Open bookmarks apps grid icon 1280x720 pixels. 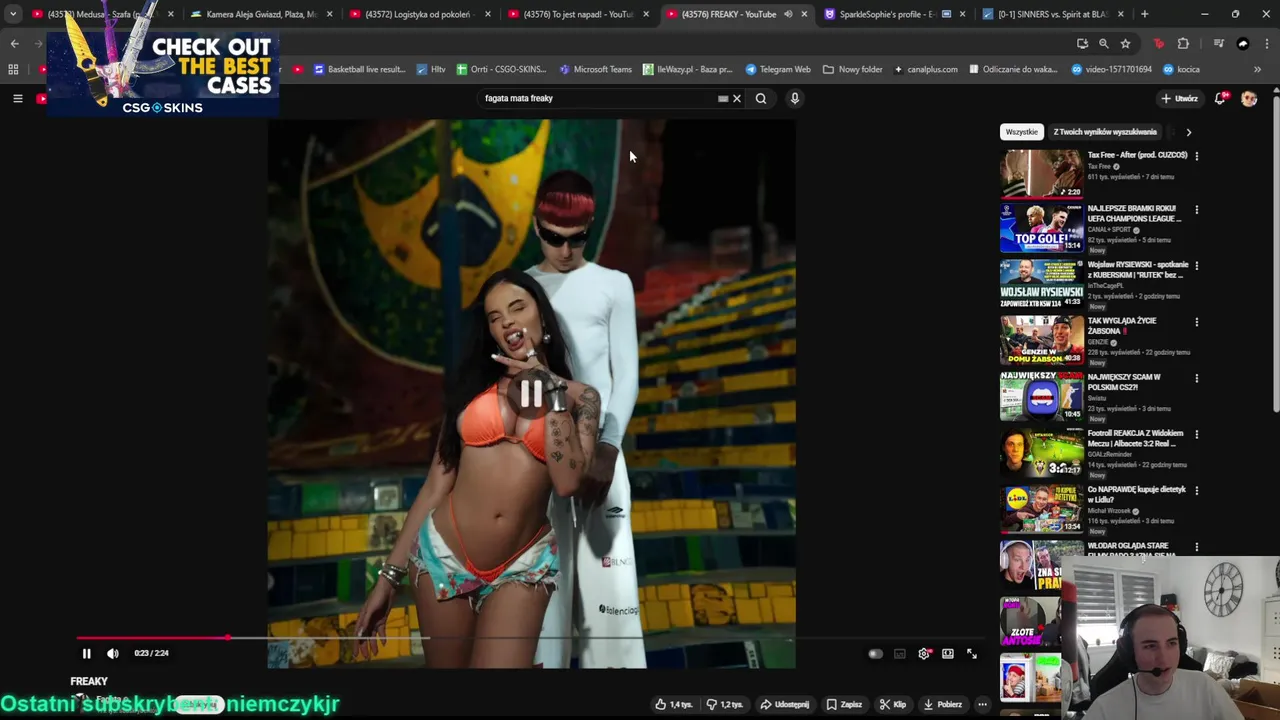tap(13, 69)
